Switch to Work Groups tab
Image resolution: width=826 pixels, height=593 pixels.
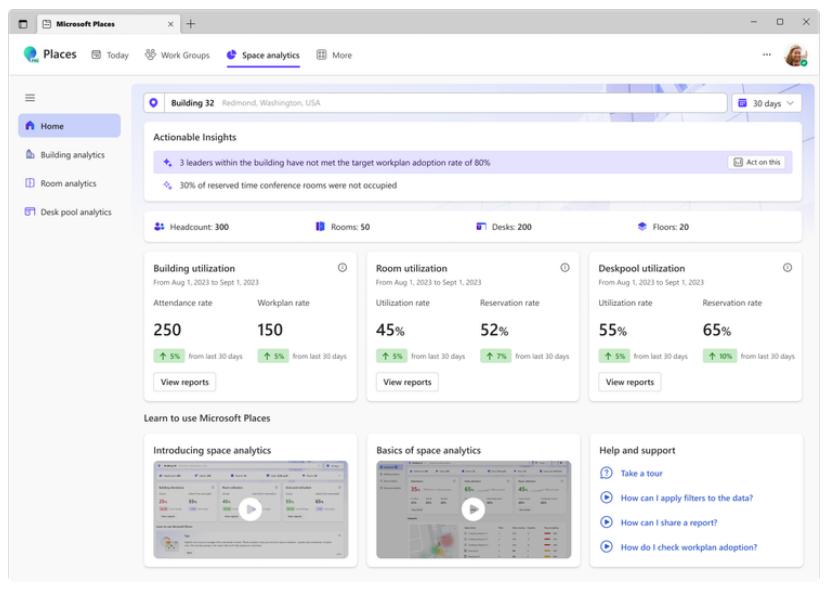tap(178, 55)
